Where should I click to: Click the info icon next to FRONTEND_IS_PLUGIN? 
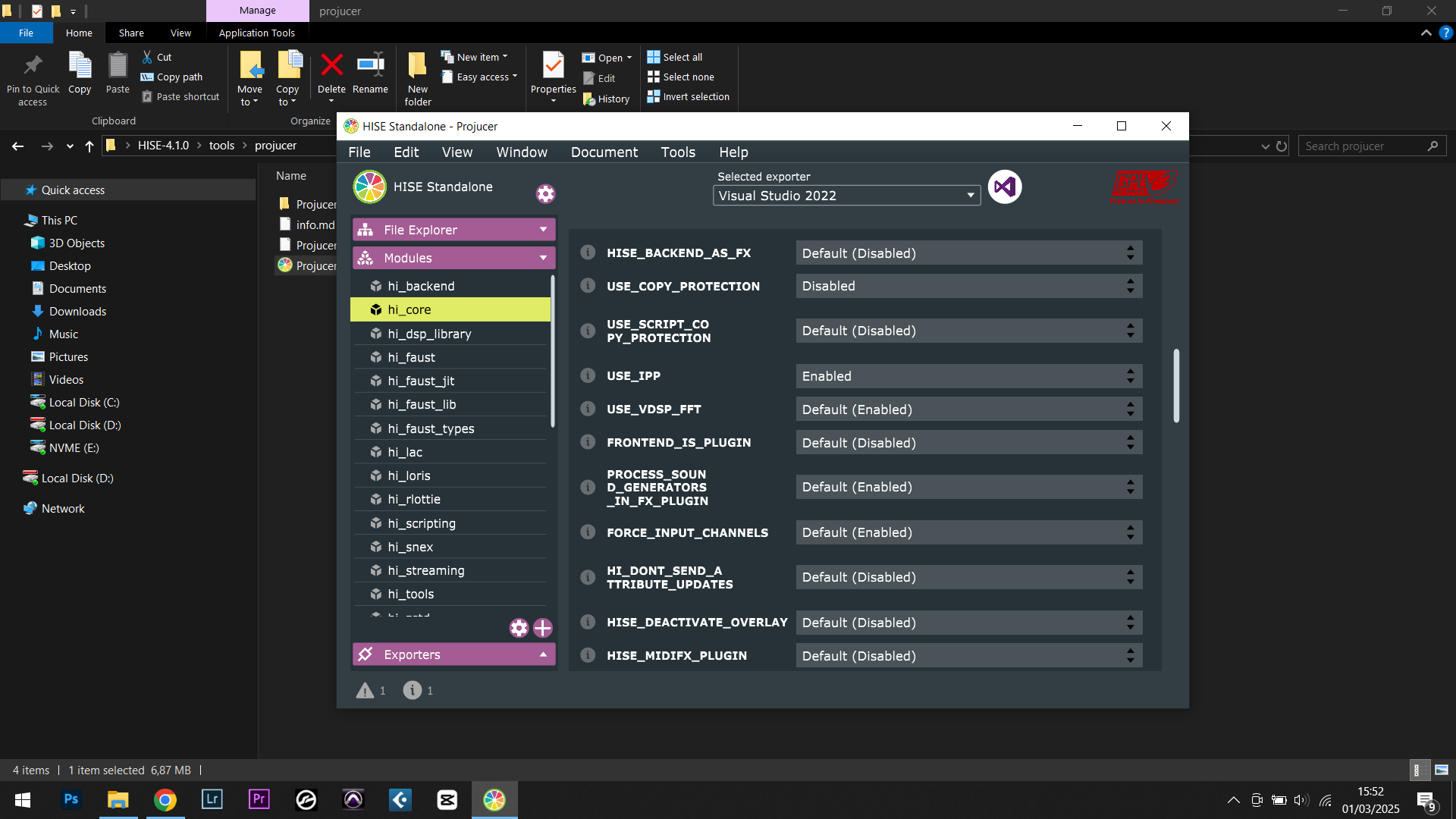588,442
